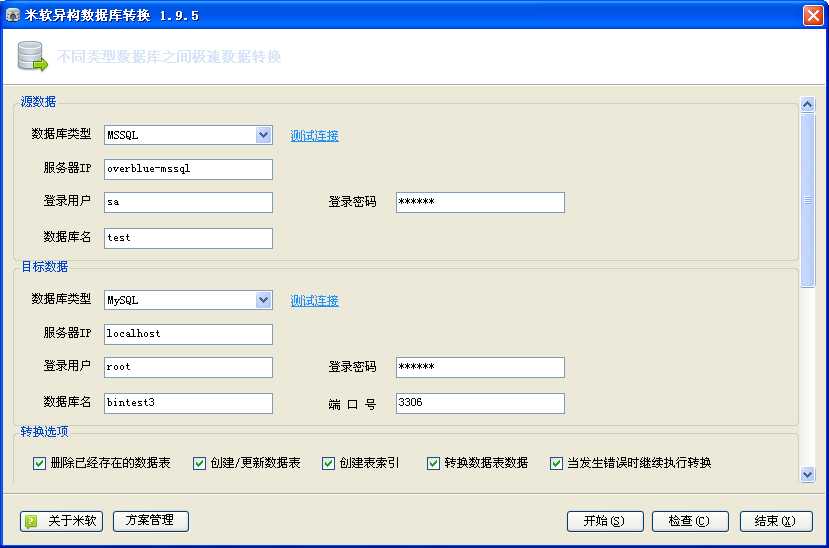Click scrollbar up arrow
Viewport: 829px width, 548px height.
[807, 105]
